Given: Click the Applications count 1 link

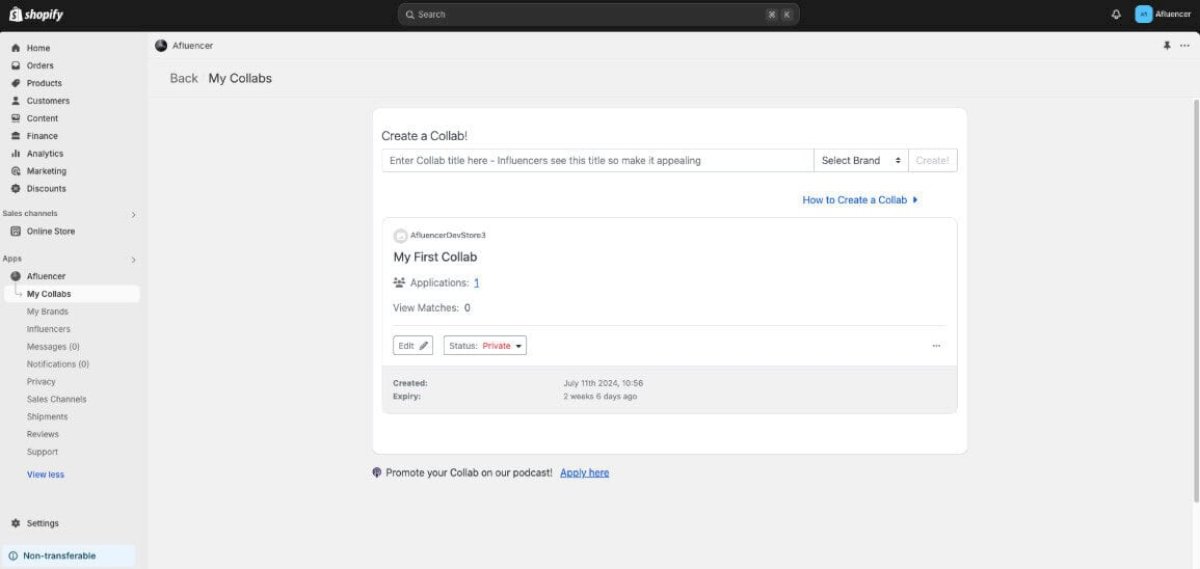Looking at the screenshot, I should click(x=477, y=283).
